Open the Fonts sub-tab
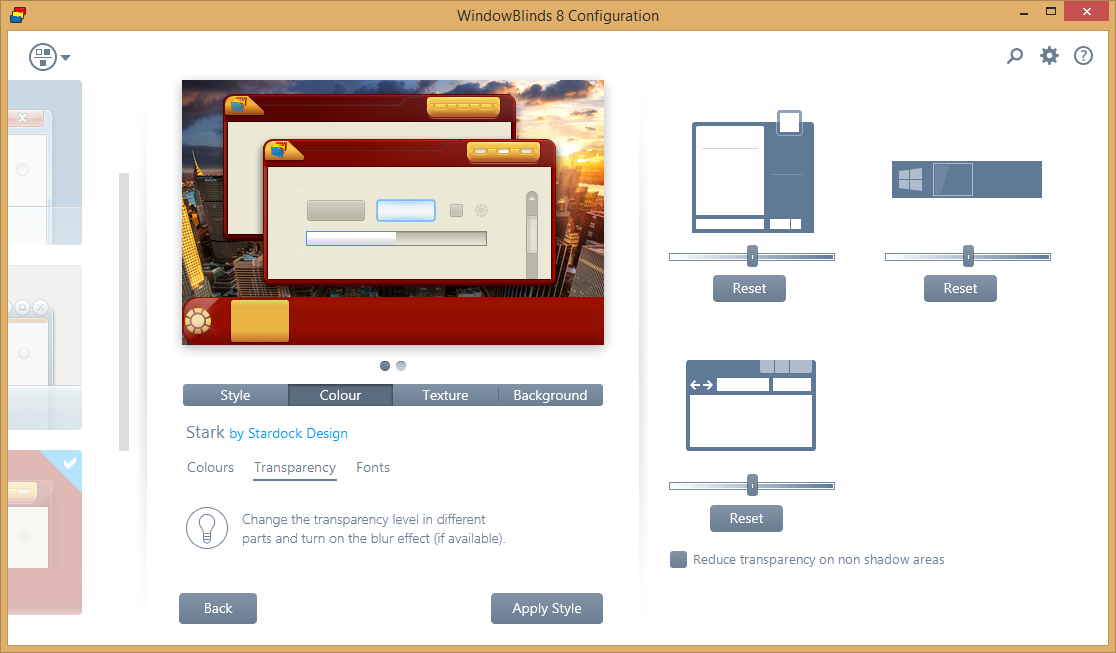Screen dimensions: 1116x653 373,467
